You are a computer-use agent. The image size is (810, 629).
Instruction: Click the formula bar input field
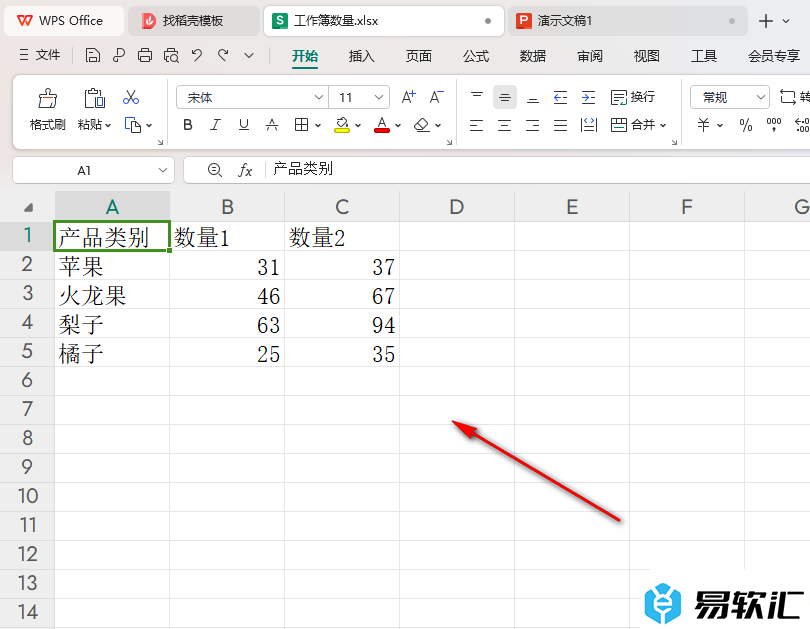tap(537, 170)
